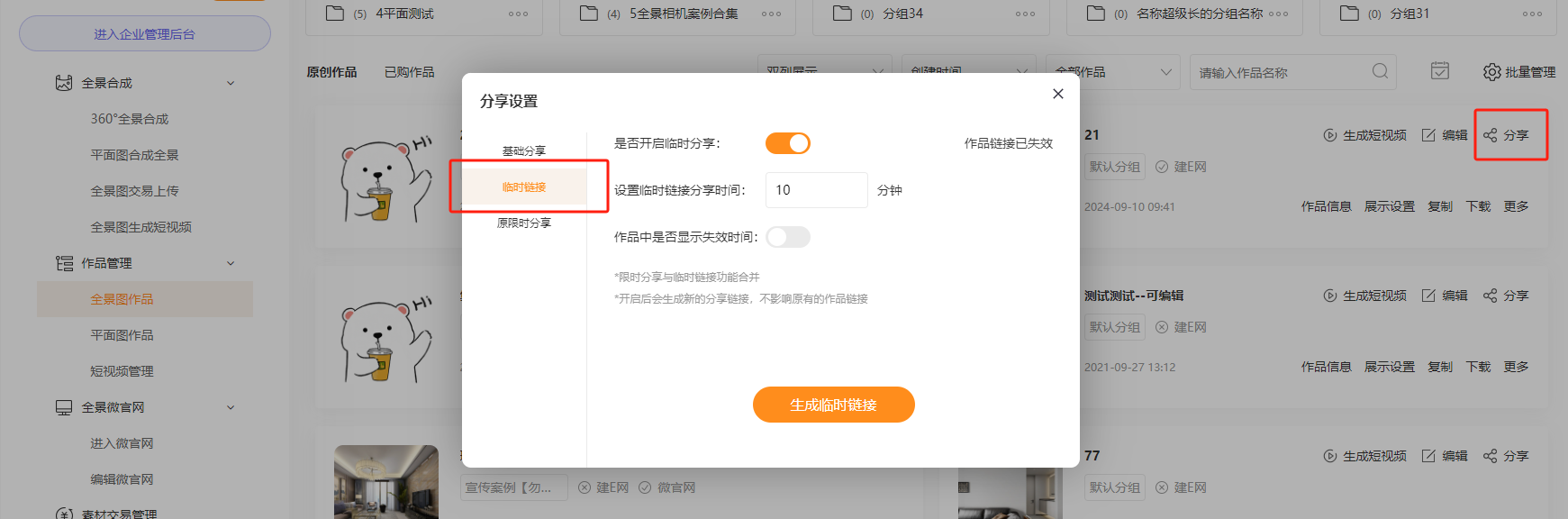
Task: Expand the 全景微官网 sidebar section
Action: (231, 407)
